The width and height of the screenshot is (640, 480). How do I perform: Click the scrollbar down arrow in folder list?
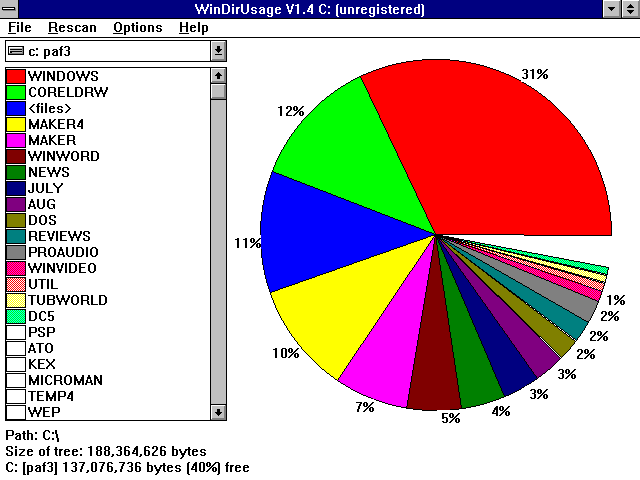click(218, 412)
